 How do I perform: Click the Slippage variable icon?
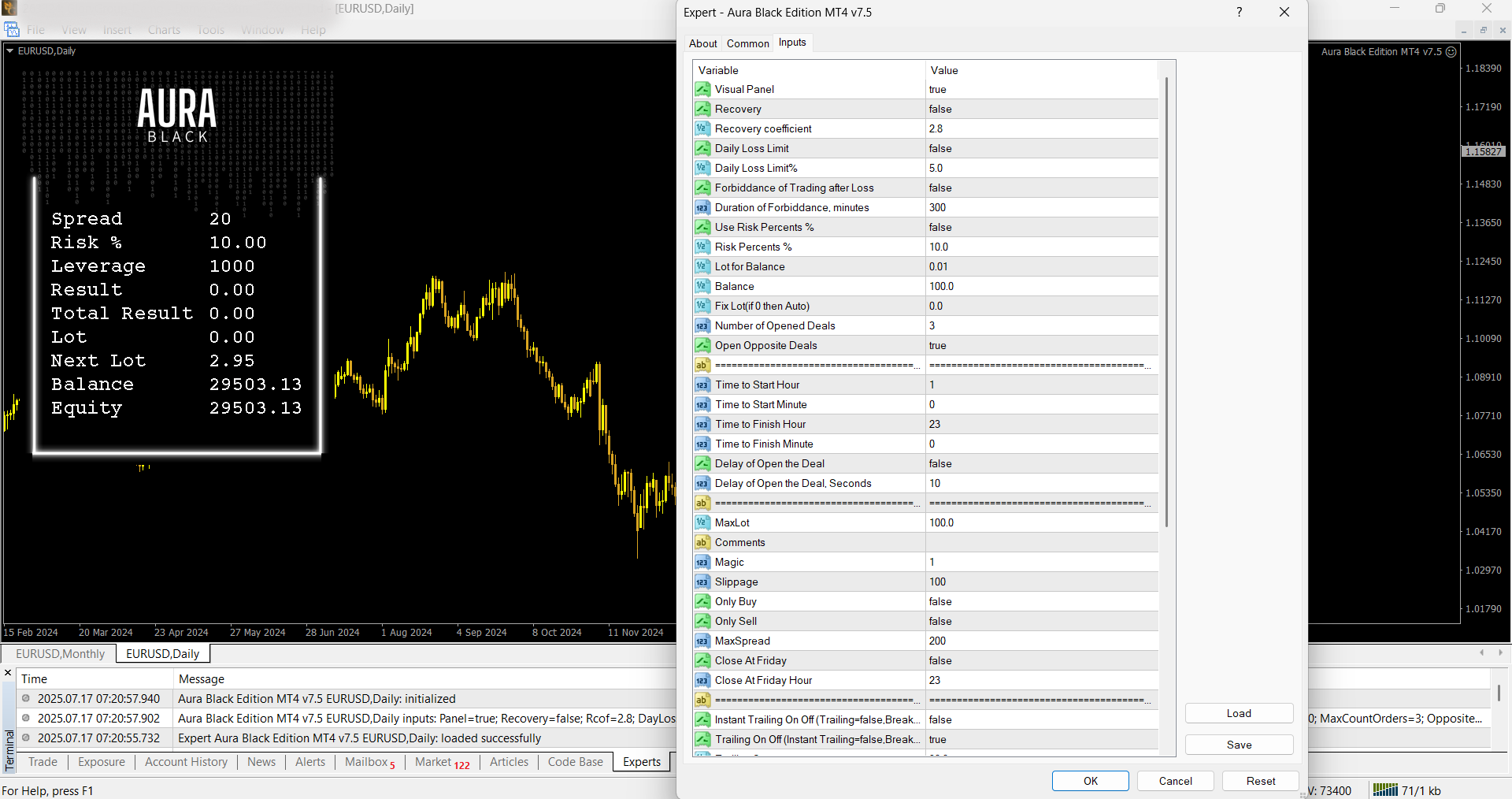click(x=702, y=582)
